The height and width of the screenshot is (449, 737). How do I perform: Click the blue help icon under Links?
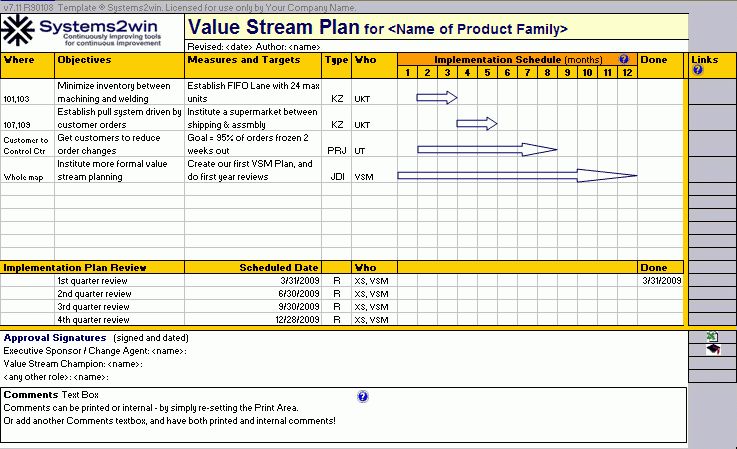698,70
